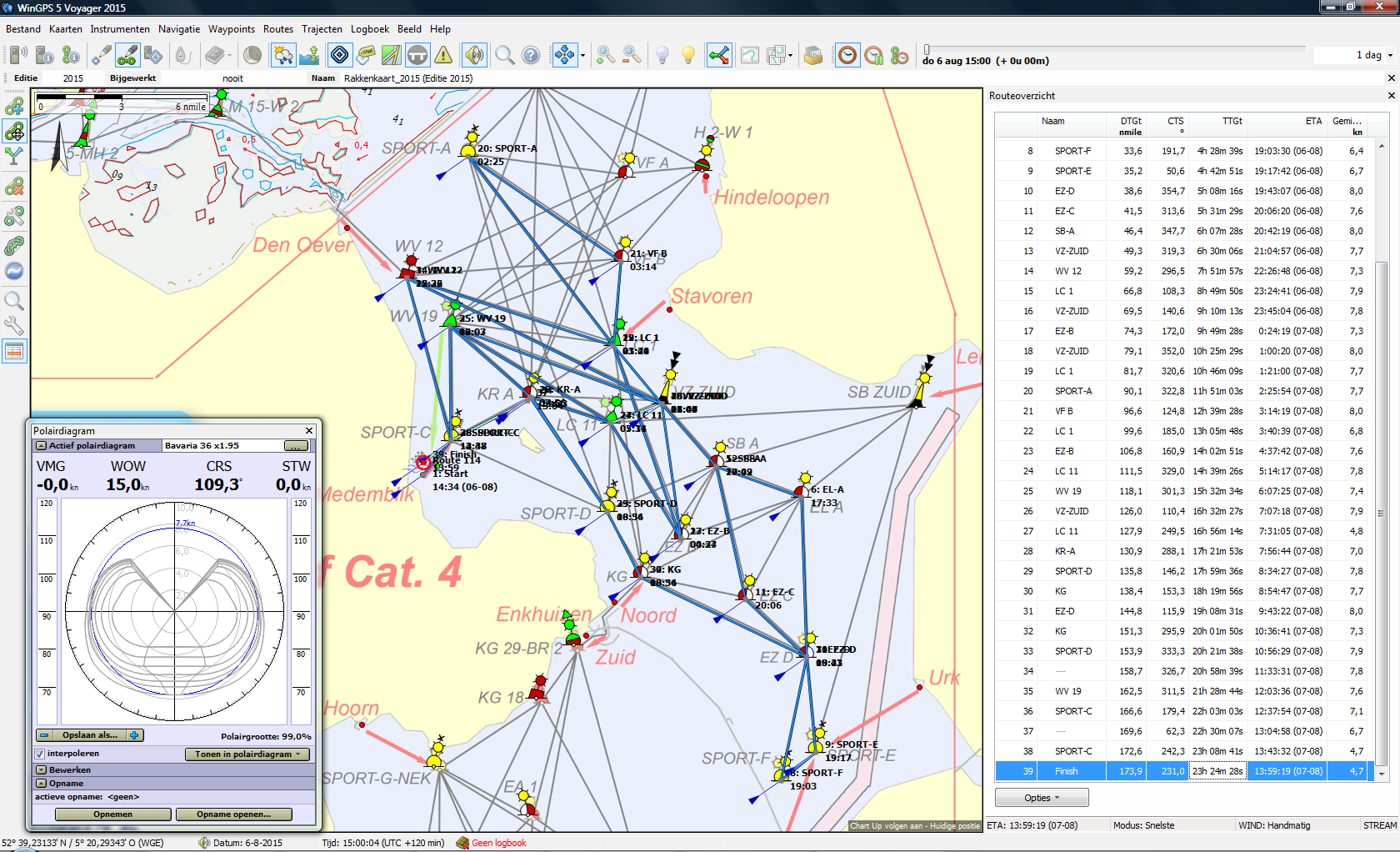Open the Logboek menu
1400x852 pixels.
[370, 29]
